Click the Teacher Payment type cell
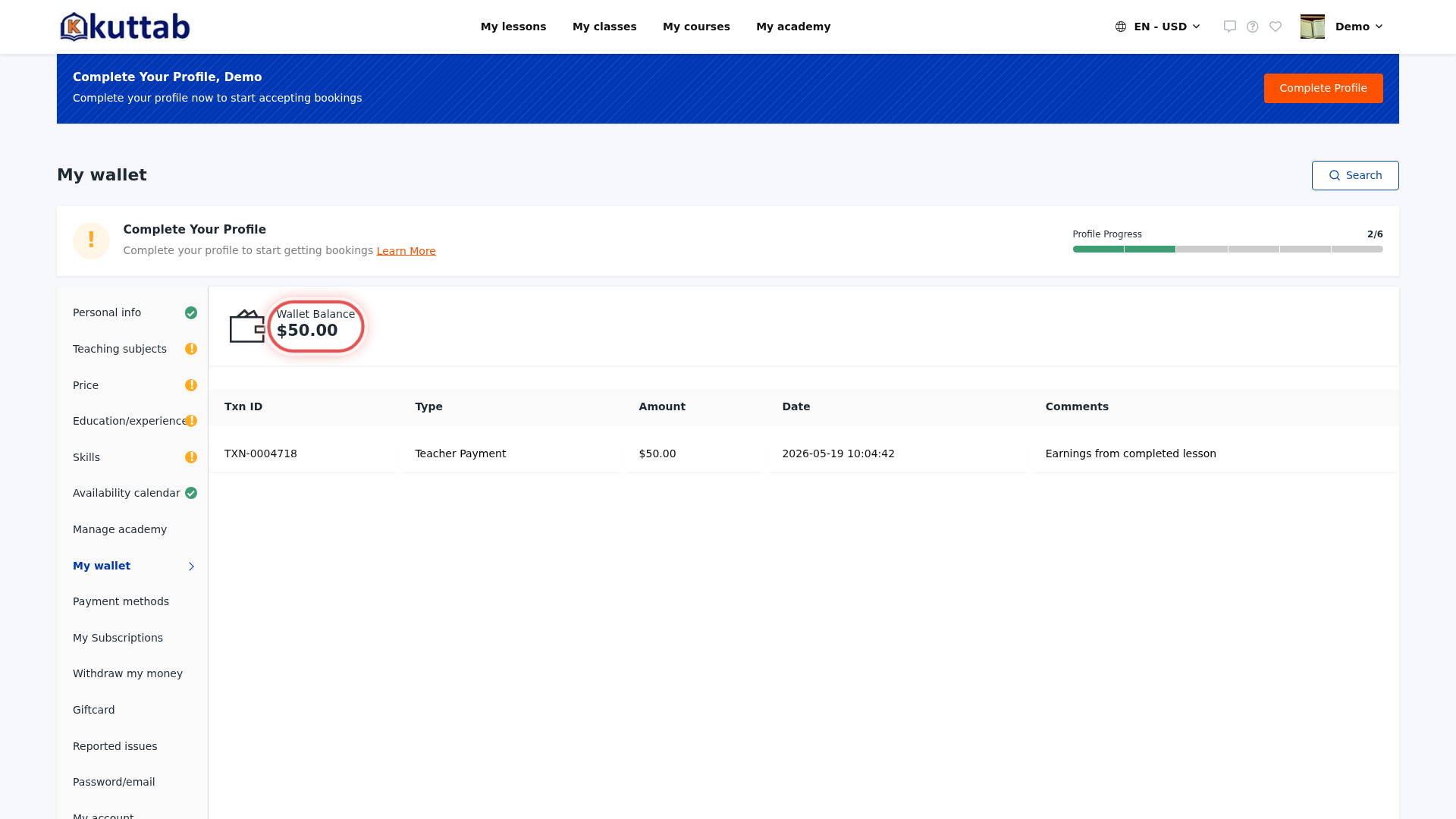This screenshot has height=819, width=1456. (x=460, y=453)
